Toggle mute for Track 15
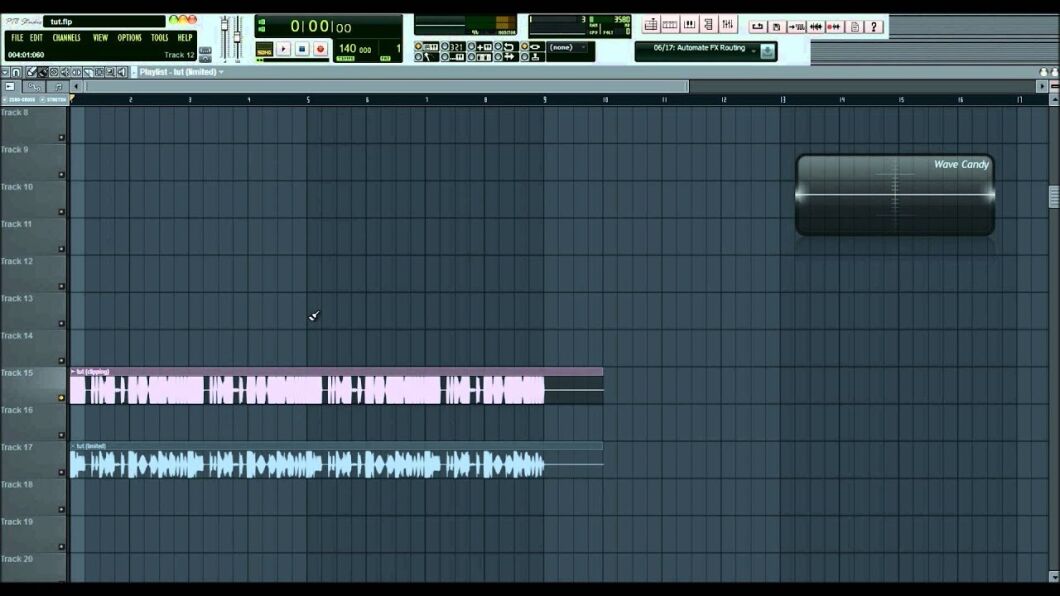Screen dimensions: 1060x596 [x=60, y=398]
